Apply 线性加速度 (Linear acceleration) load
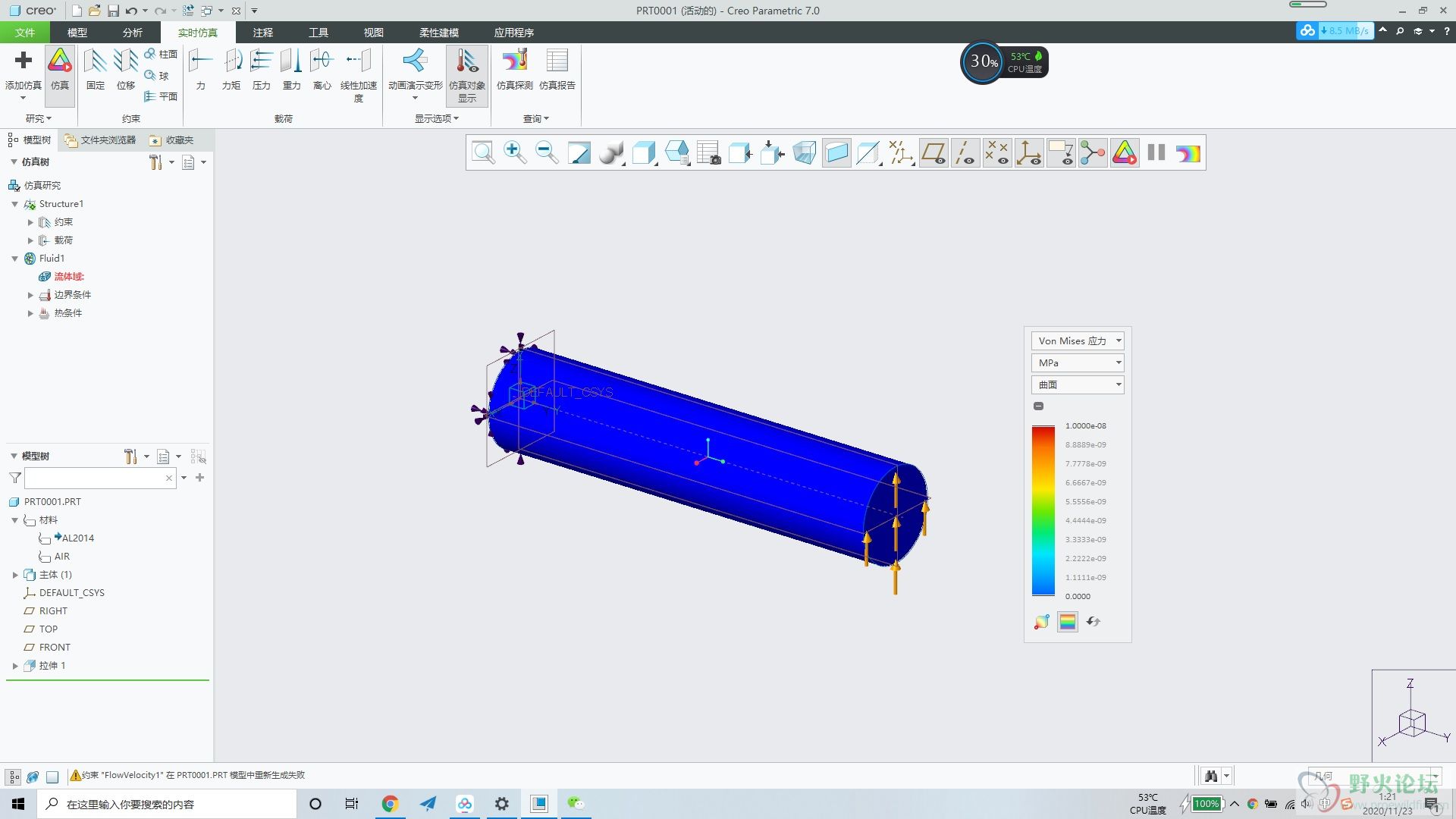This screenshot has height=819, width=1456. 359,75
